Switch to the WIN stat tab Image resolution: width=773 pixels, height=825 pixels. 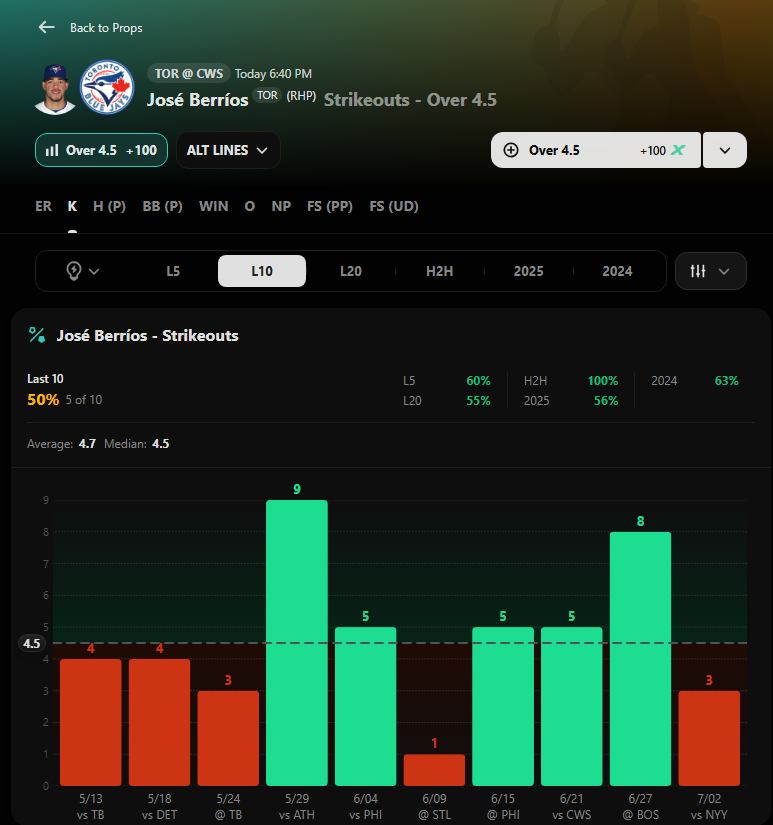pos(214,206)
